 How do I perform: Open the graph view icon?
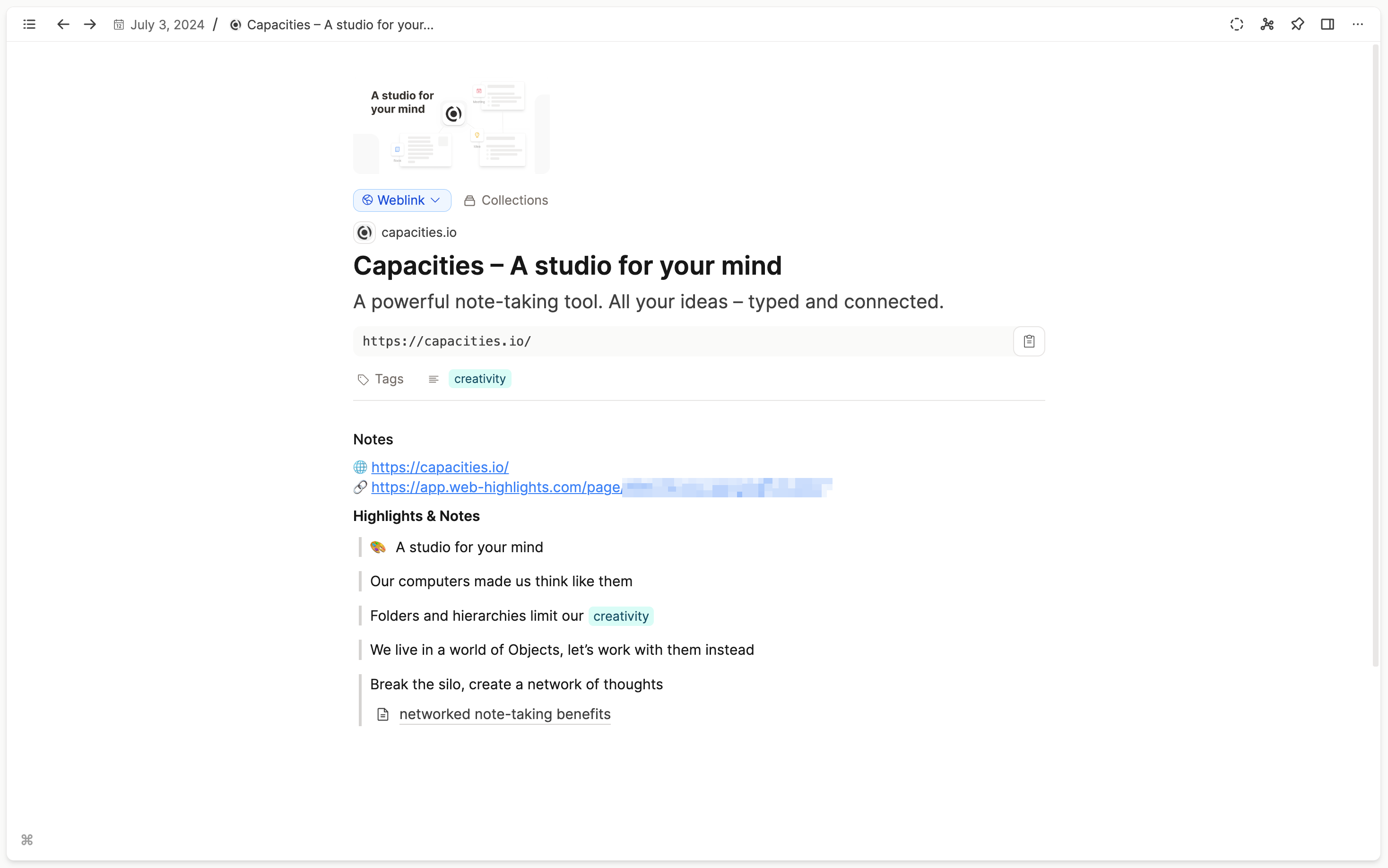click(1267, 24)
